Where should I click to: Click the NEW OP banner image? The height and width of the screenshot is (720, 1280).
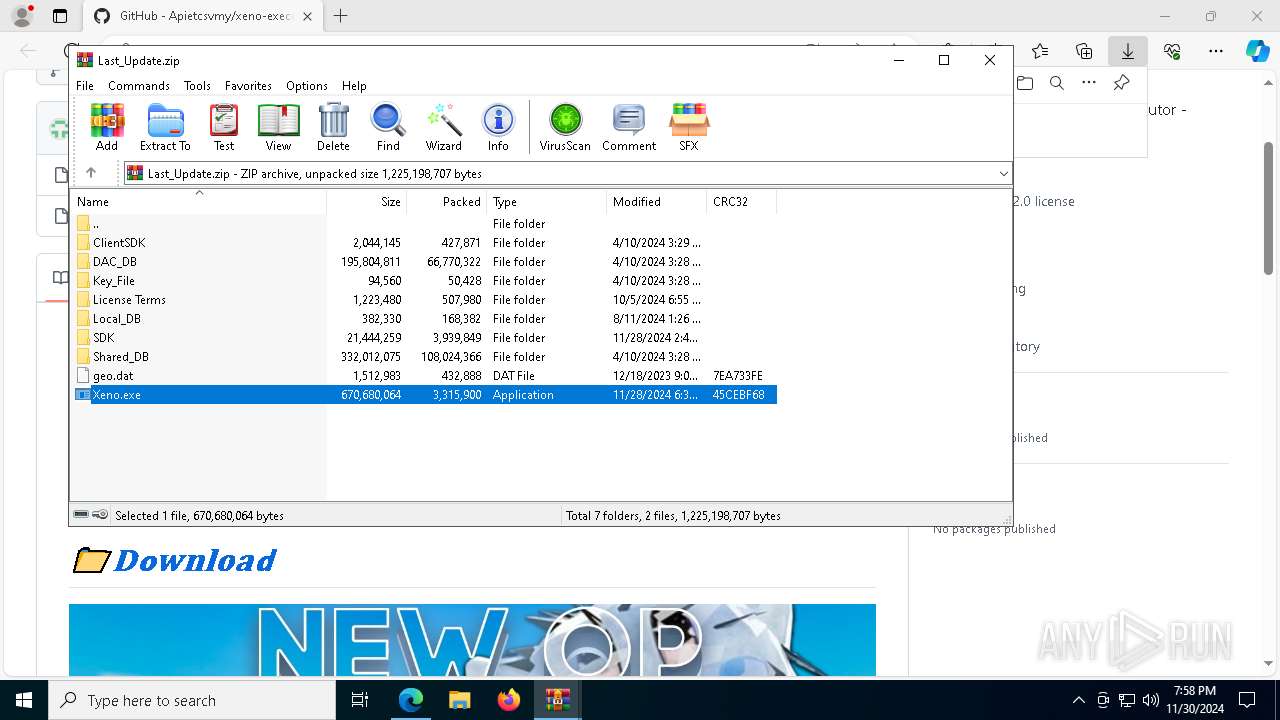[x=472, y=640]
